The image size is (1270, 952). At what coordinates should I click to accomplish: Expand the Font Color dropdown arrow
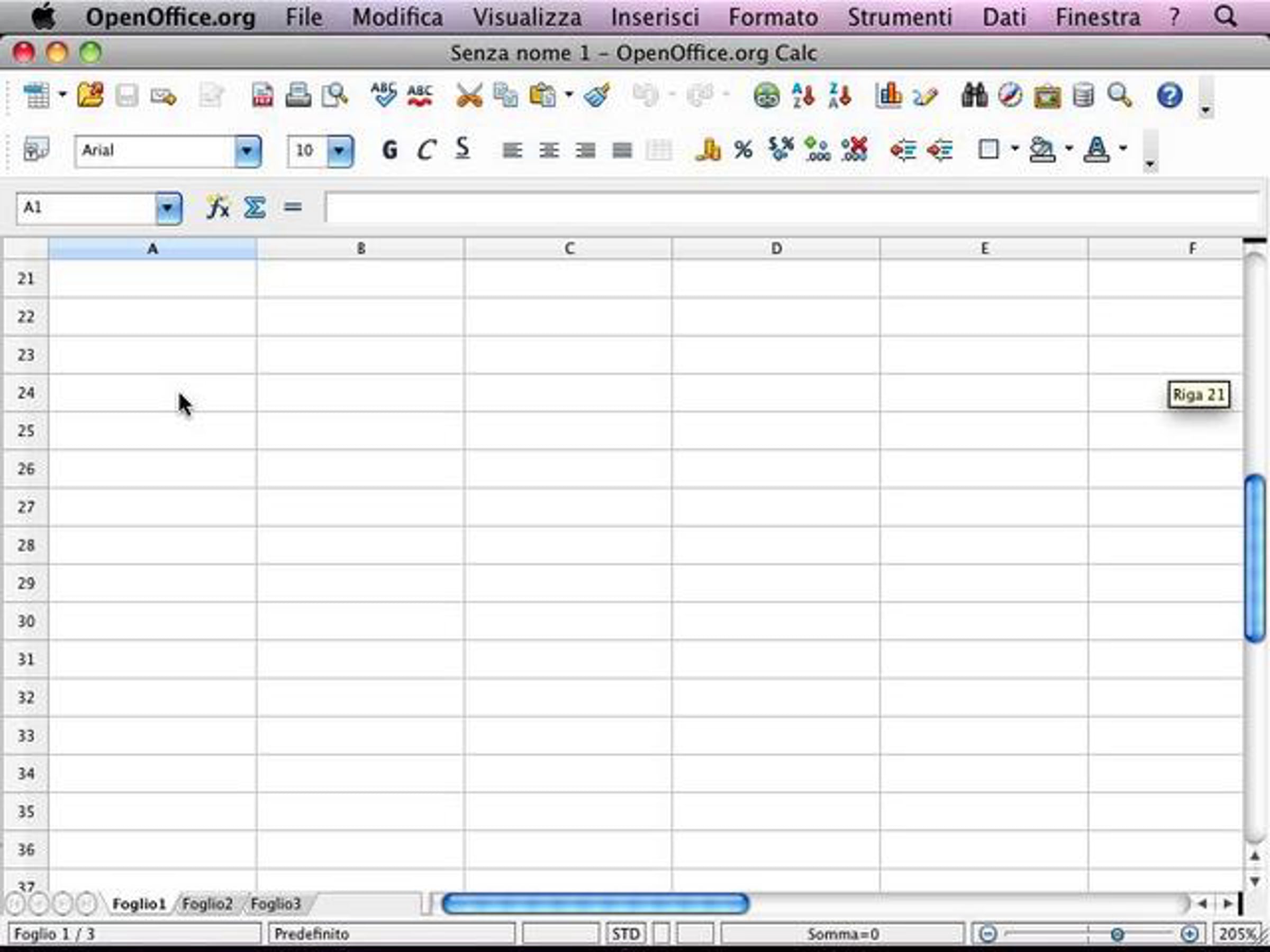[x=1123, y=149]
